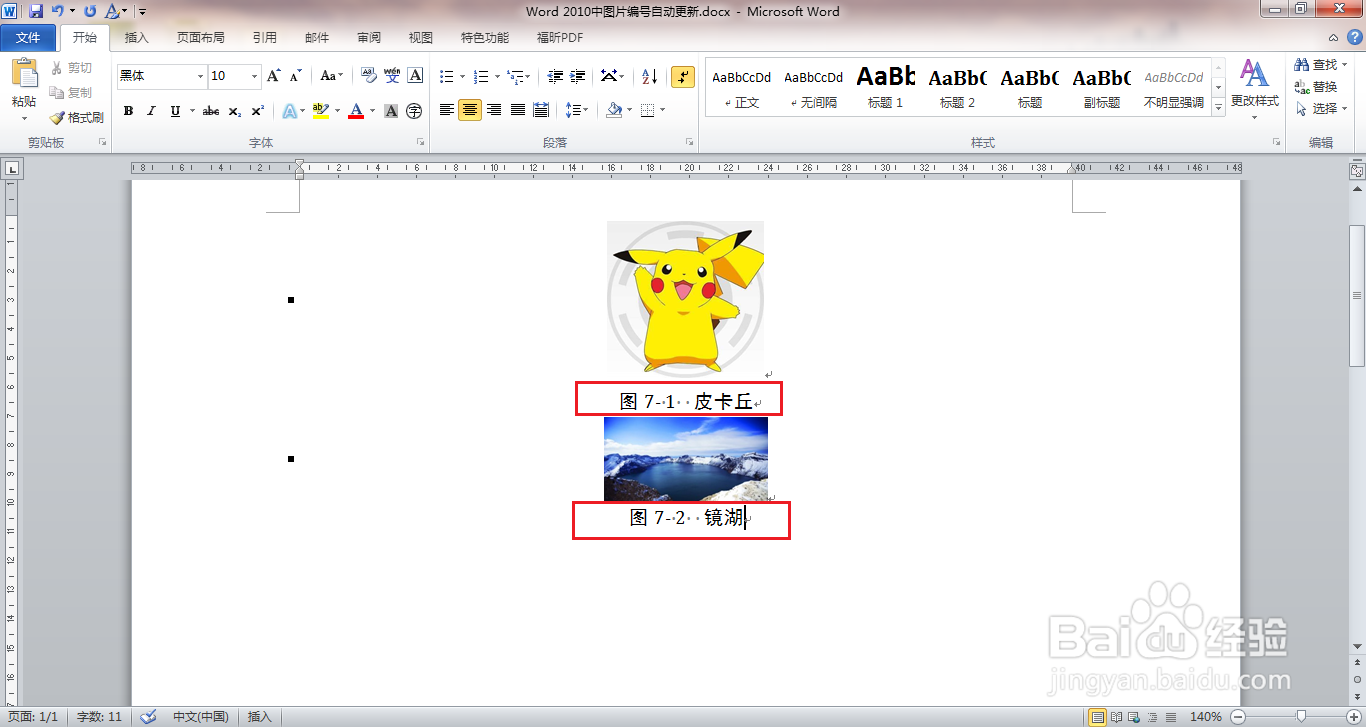This screenshot has width=1366, height=727.
Task: Open the Phonetic Guide (wén) tool
Action: coord(392,76)
